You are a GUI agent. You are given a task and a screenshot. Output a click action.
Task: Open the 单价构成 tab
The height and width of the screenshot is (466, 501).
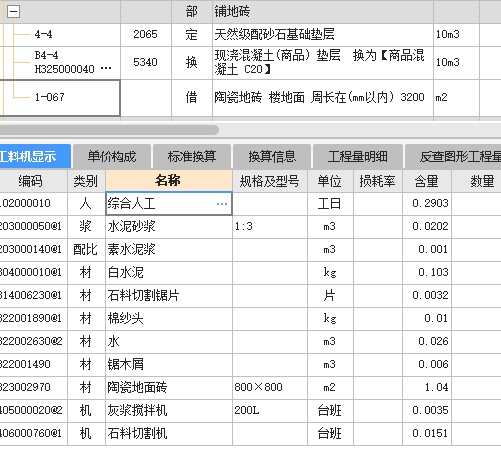point(112,156)
